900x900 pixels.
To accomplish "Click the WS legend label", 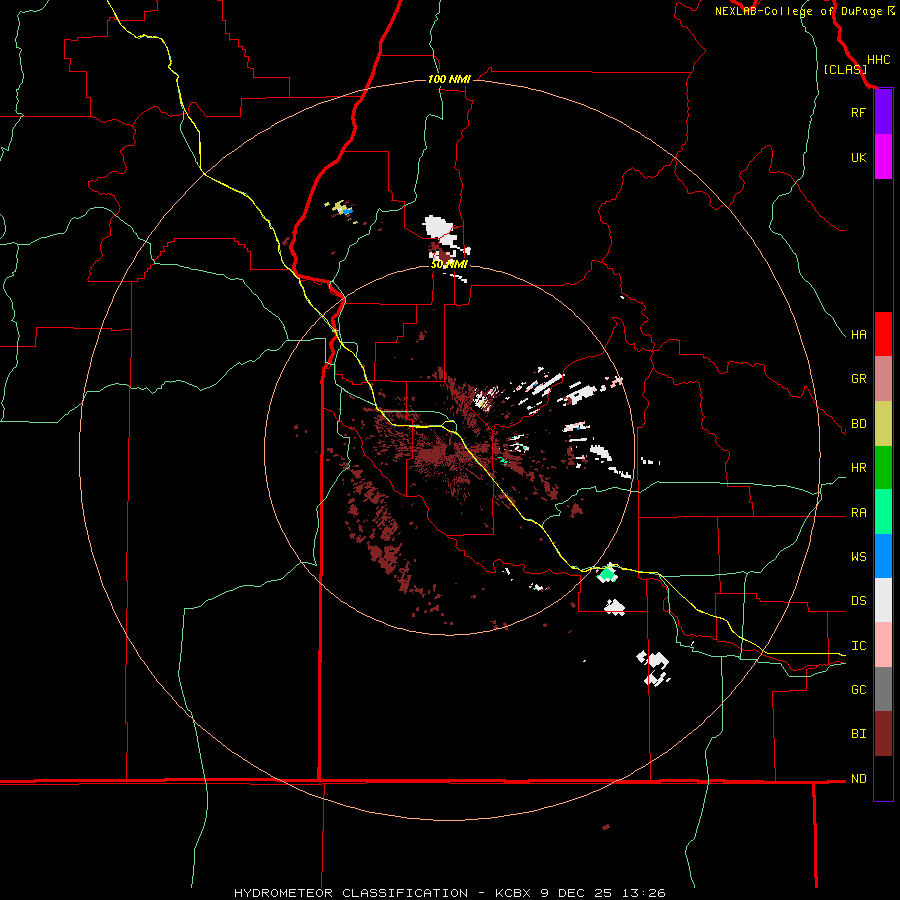I will click(858, 557).
